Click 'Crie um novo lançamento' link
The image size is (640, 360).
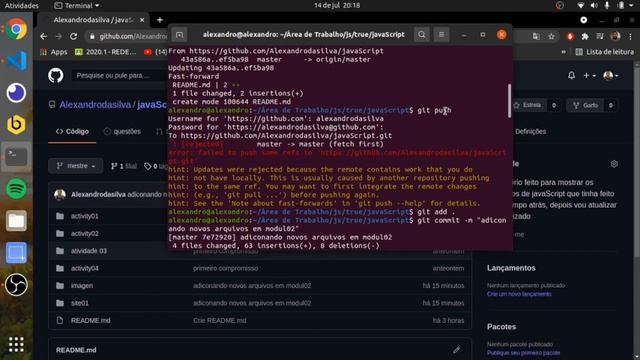(519, 294)
